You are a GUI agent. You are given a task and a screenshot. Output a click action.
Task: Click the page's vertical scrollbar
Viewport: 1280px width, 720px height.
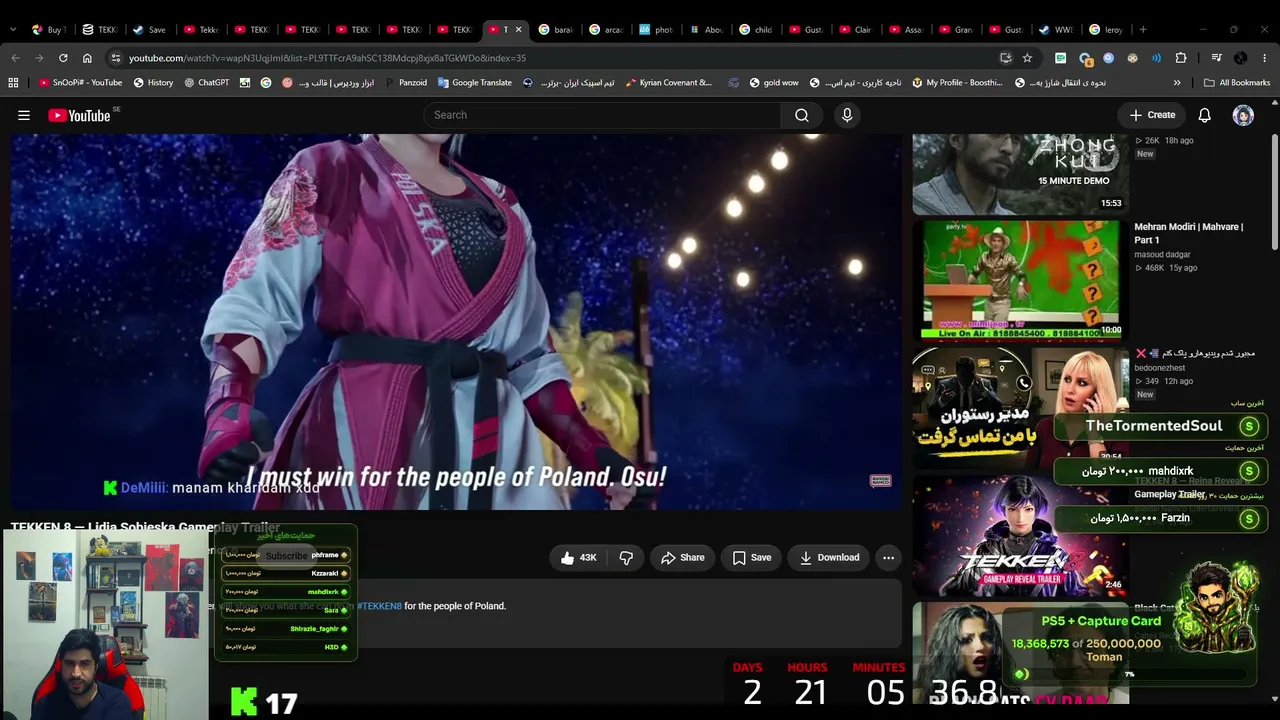tap(1274, 190)
